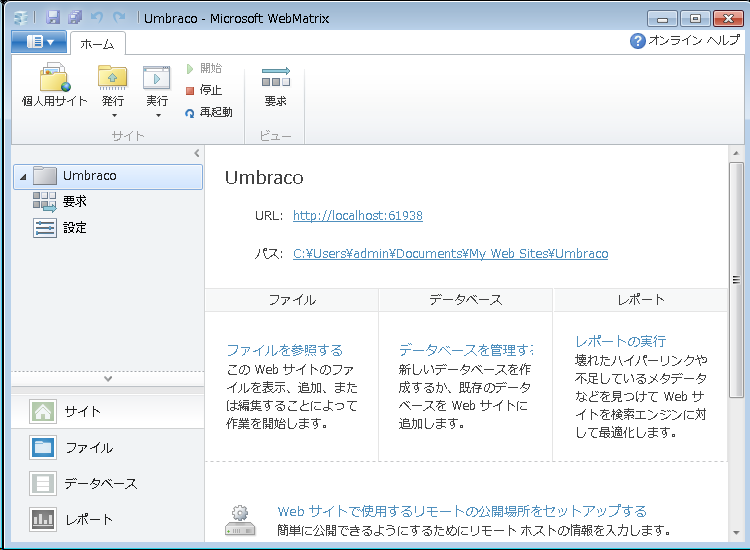Click the scrollbar down arrow
Screen dimensions: 750x550
pos(736,533)
